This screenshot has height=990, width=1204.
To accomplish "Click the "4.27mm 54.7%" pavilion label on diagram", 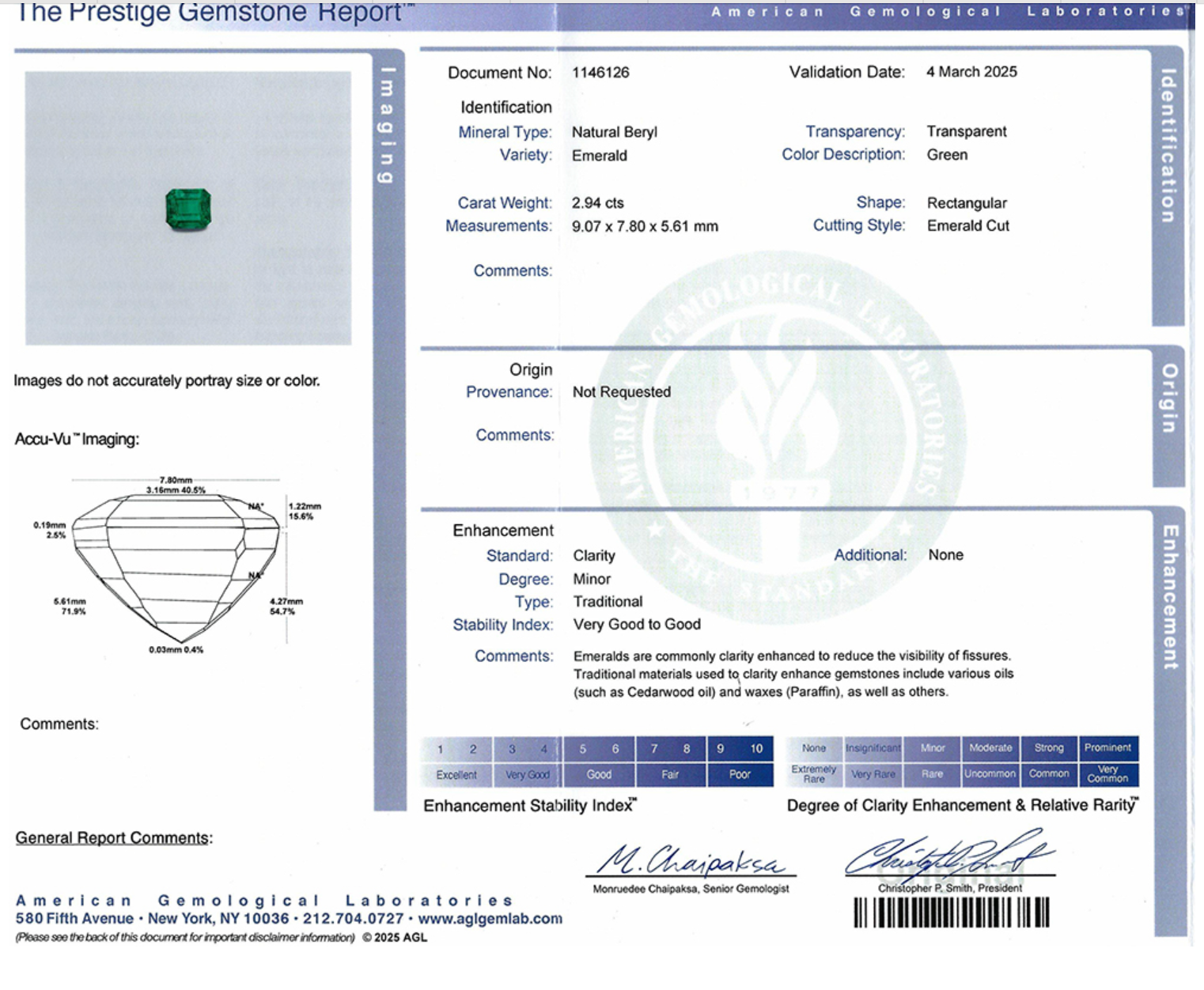I will click(x=286, y=606).
